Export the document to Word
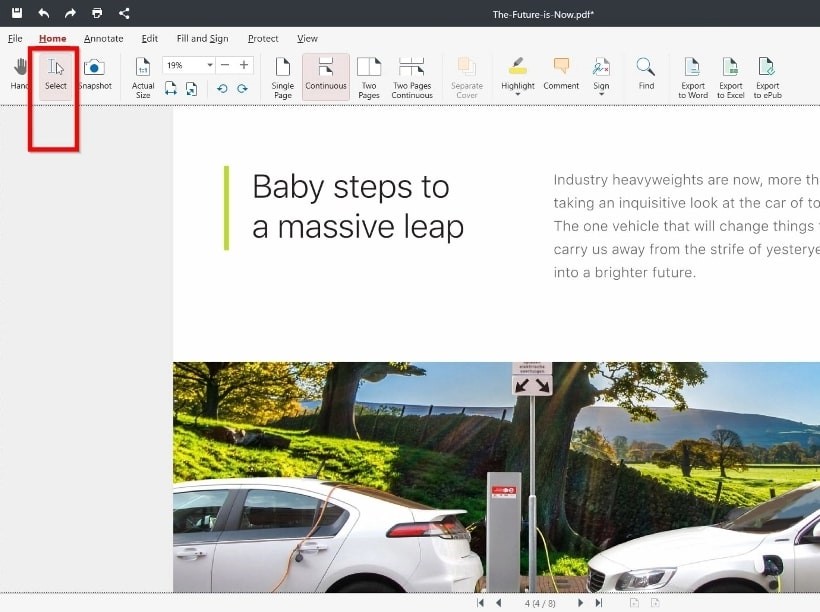The image size is (820, 612). pyautogui.click(x=692, y=77)
